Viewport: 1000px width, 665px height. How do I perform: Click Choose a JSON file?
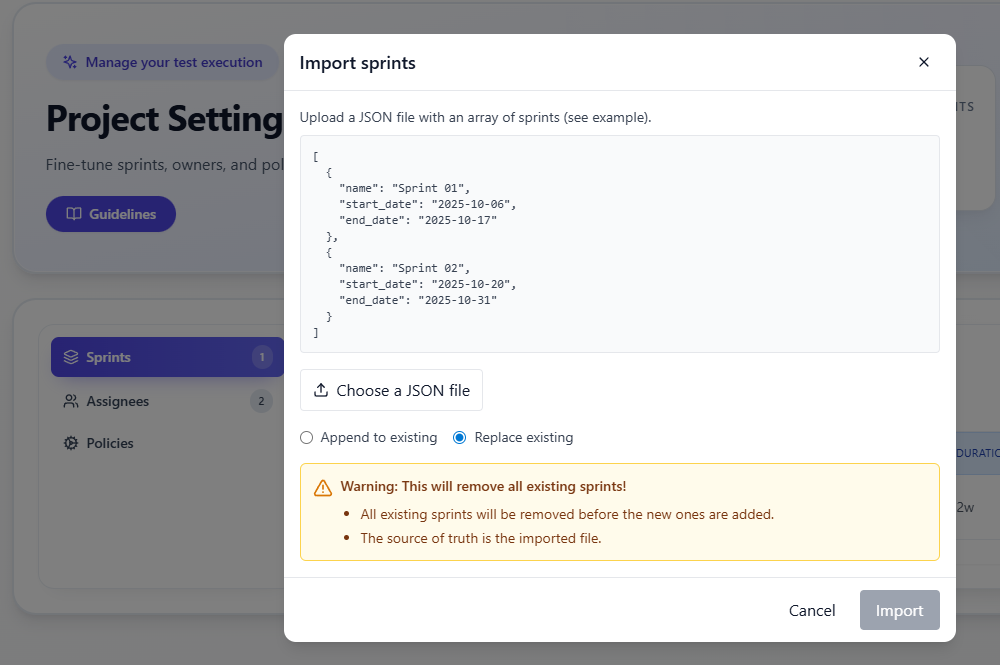391,389
